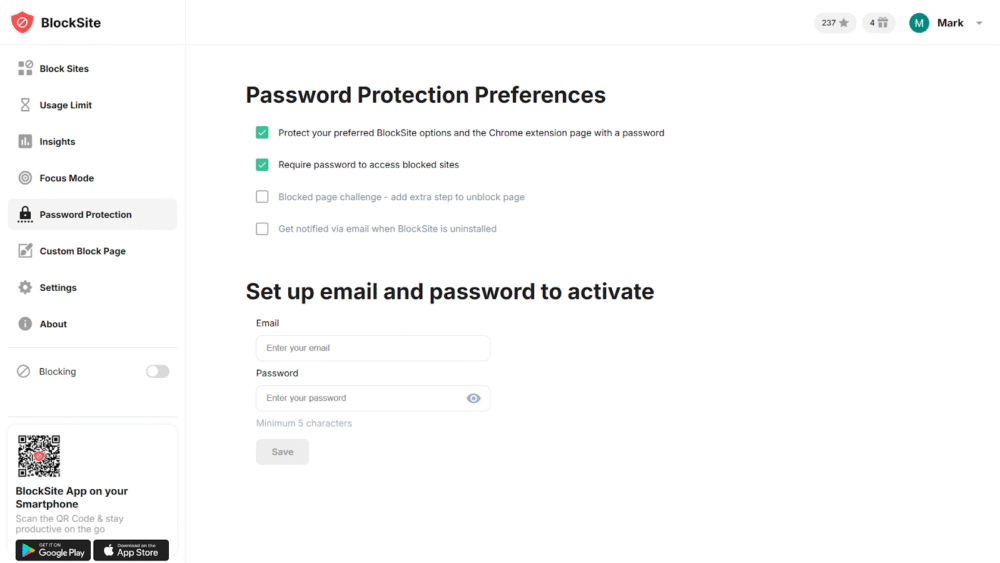Screen dimensions: 1000x563
Task: Open the Settings gear icon
Action: tap(25, 288)
